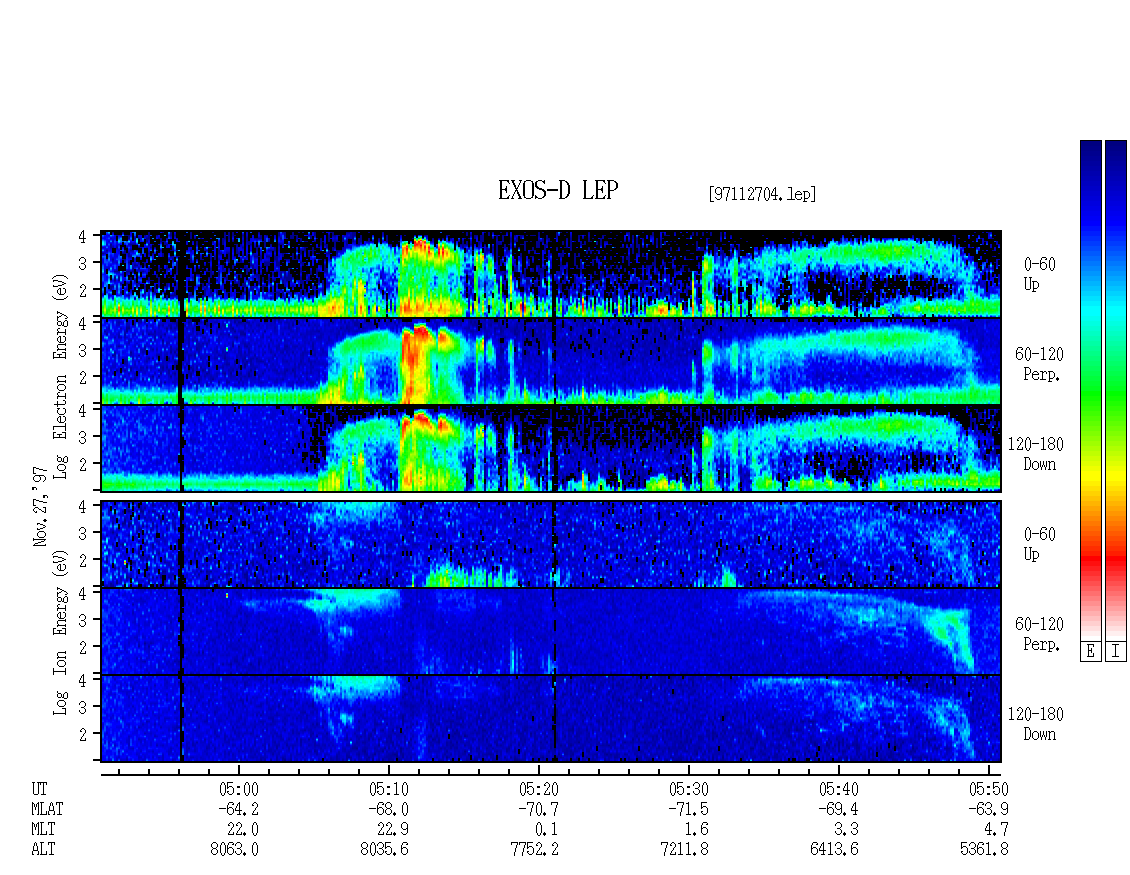
Task: Select the MLAT value '-63.9'
Action: click(988, 809)
